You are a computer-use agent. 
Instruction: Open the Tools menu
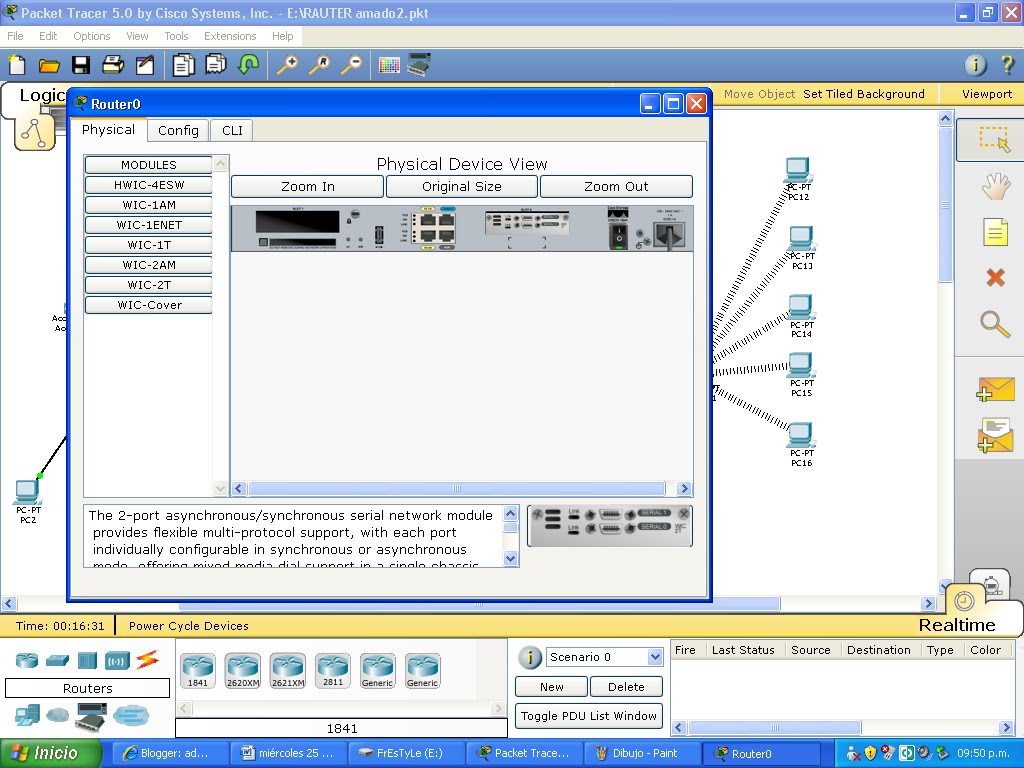tap(176, 36)
